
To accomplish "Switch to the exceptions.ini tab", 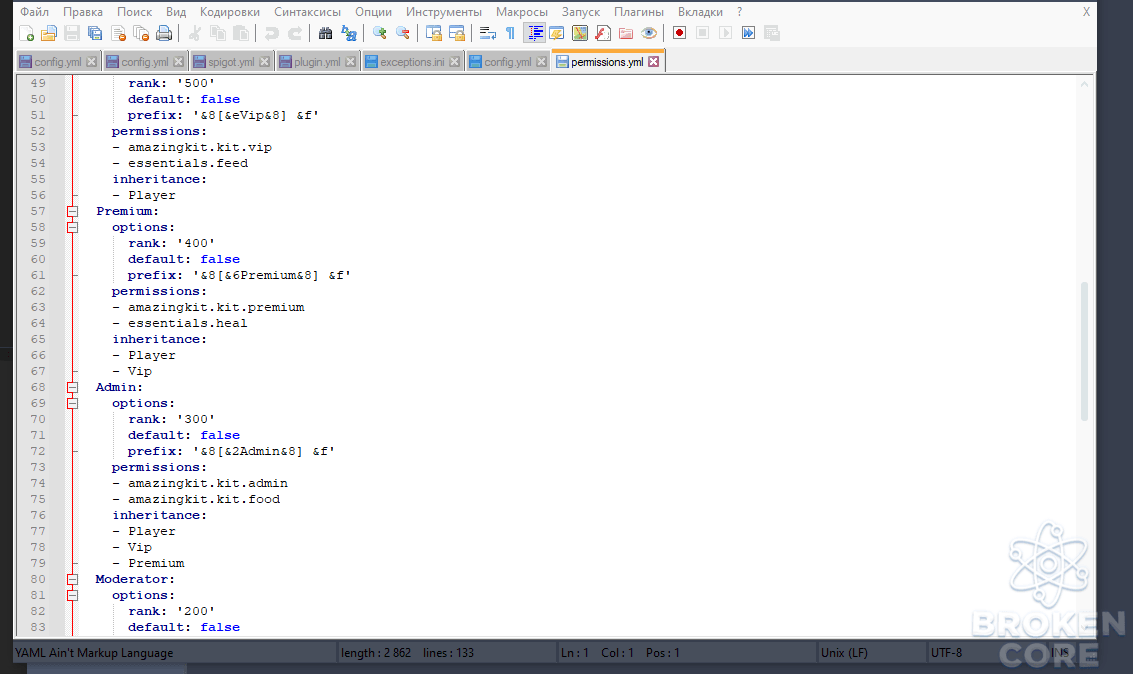I will (x=412, y=62).
